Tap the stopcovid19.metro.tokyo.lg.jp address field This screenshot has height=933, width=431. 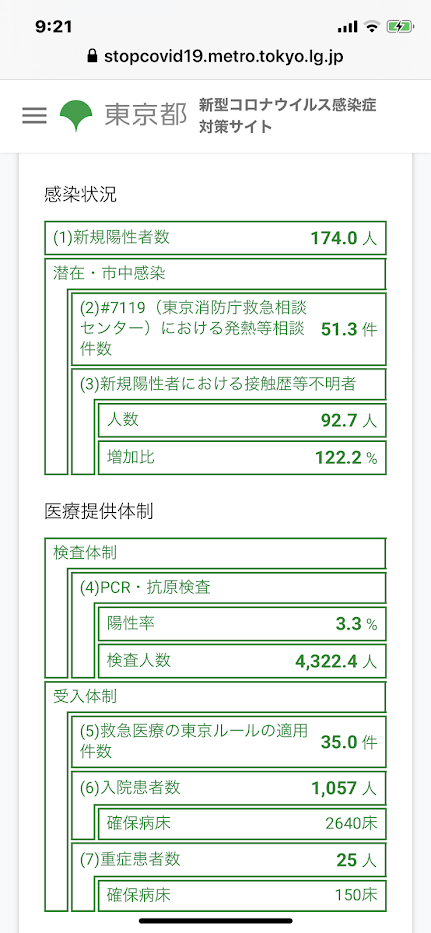point(216,57)
